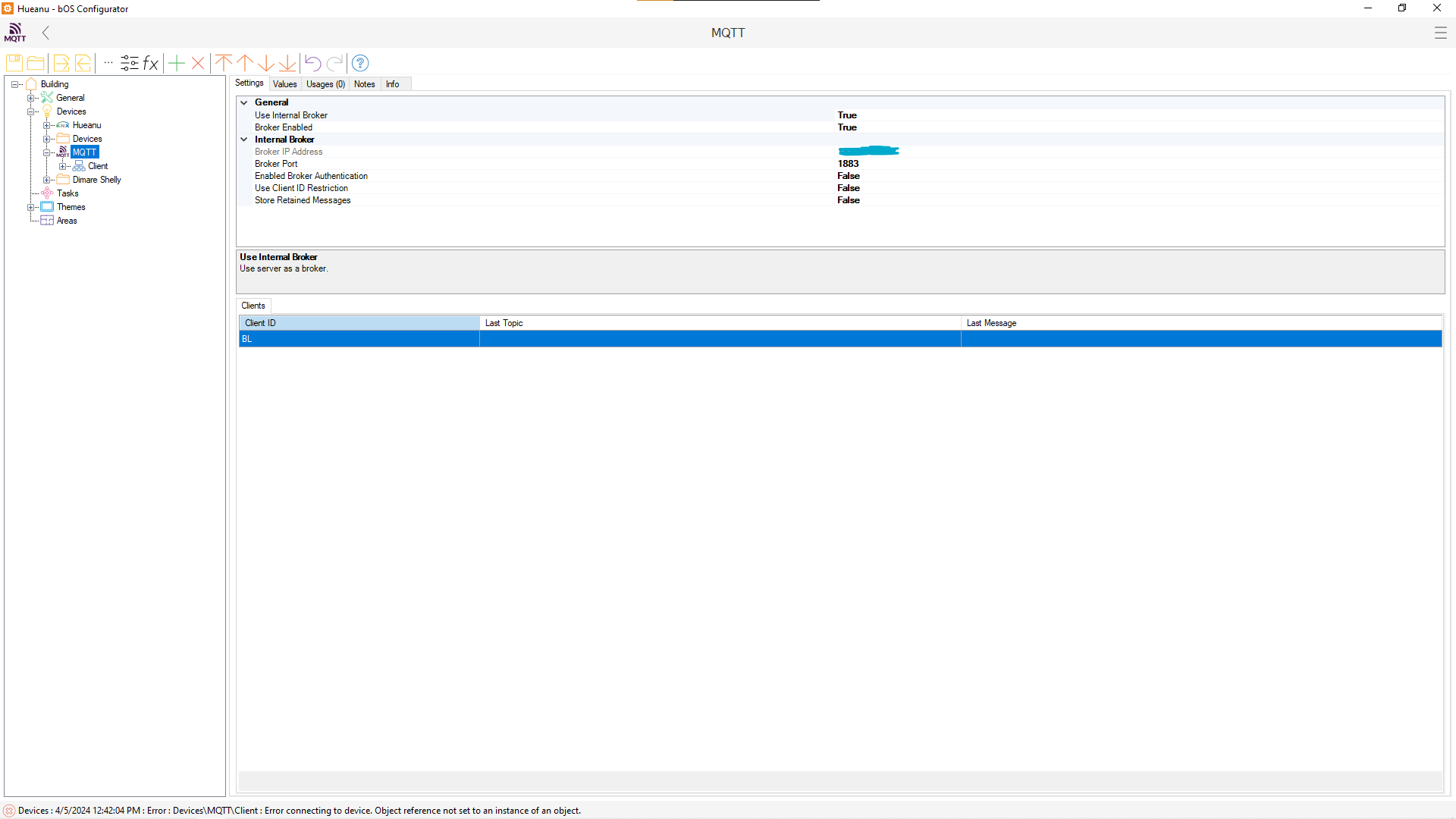Sort by the Last Topic column header
This screenshot has width=1456, height=819.
504,323
